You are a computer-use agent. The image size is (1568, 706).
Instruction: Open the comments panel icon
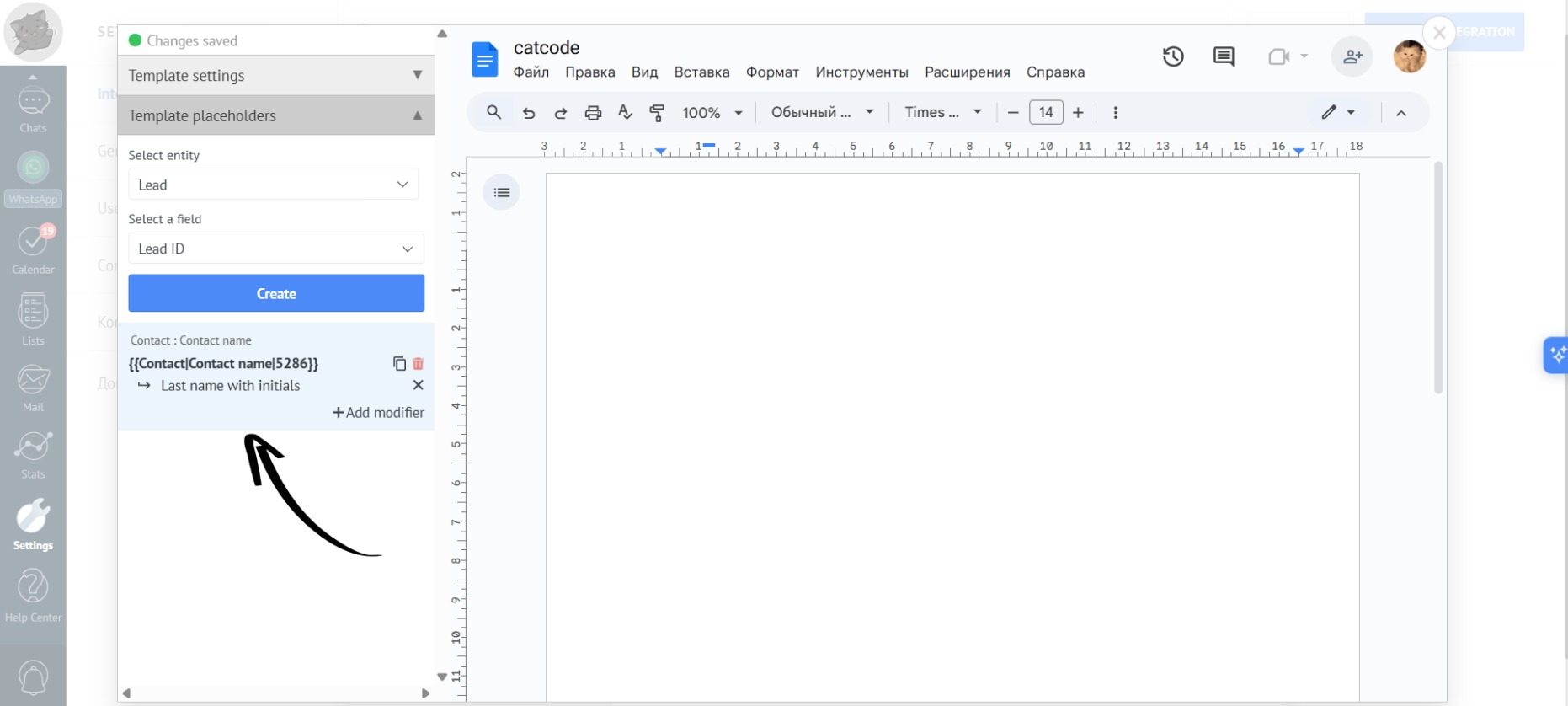pyautogui.click(x=1224, y=56)
